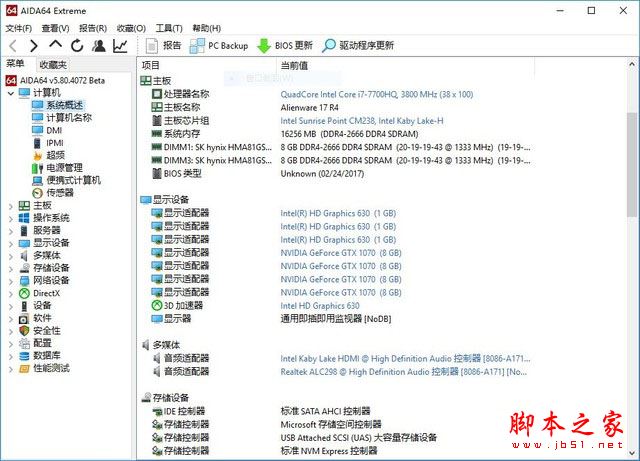This screenshot has width=640, height=461.
Task: Expand the 服务器 tree node
Action: [11, 231]
